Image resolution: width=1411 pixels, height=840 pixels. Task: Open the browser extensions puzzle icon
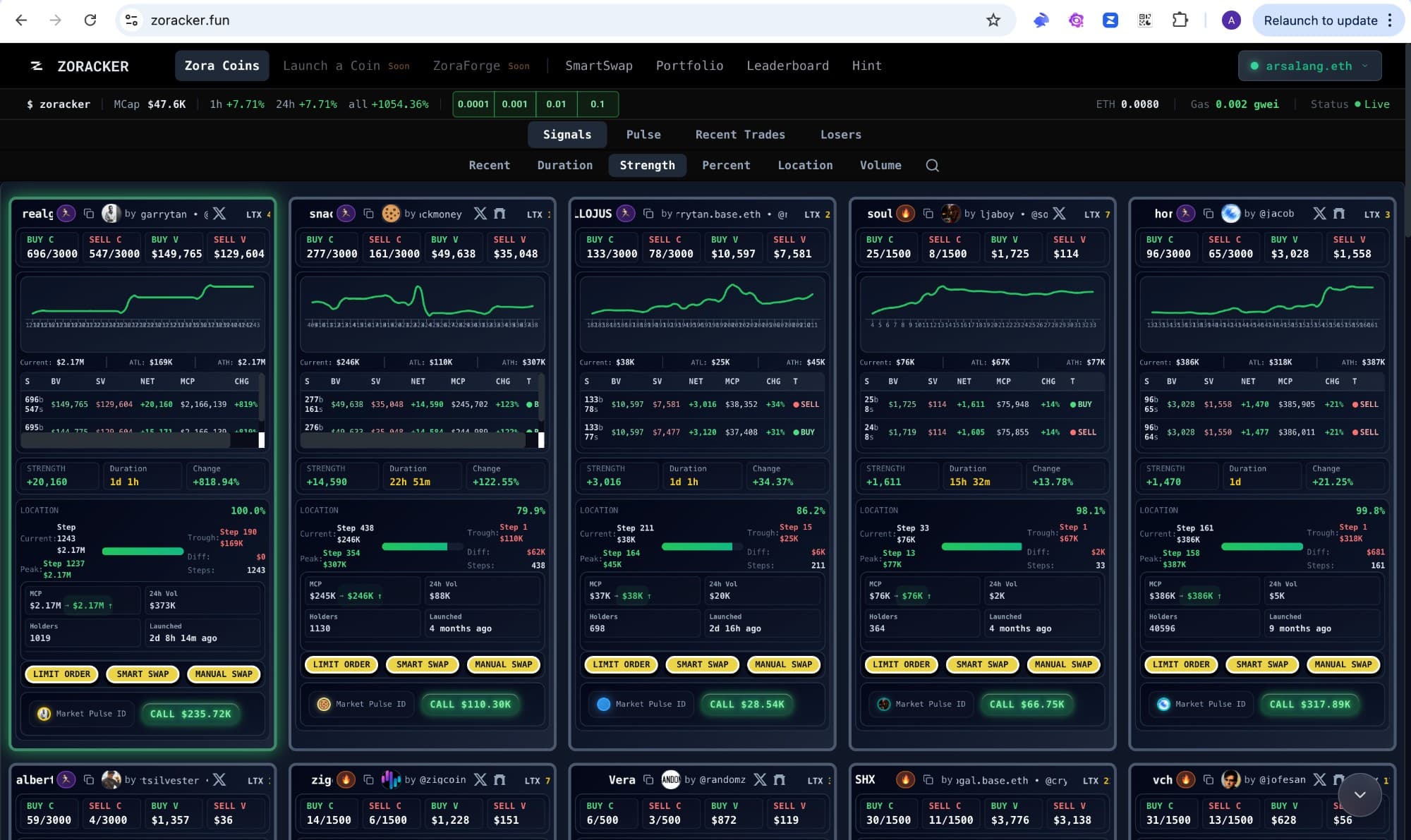1180,20
